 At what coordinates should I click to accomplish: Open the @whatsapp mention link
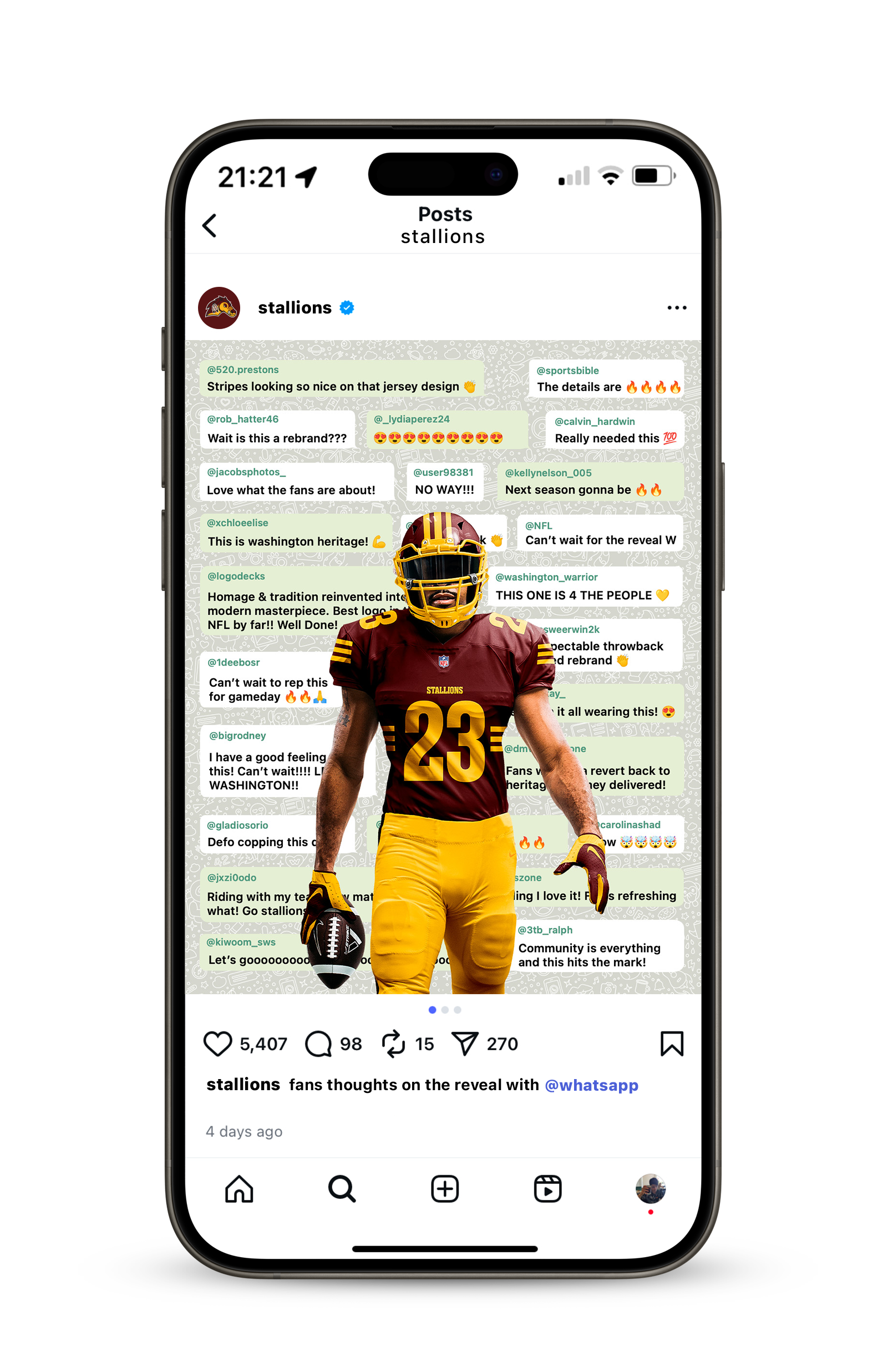tap(591, 1085)
